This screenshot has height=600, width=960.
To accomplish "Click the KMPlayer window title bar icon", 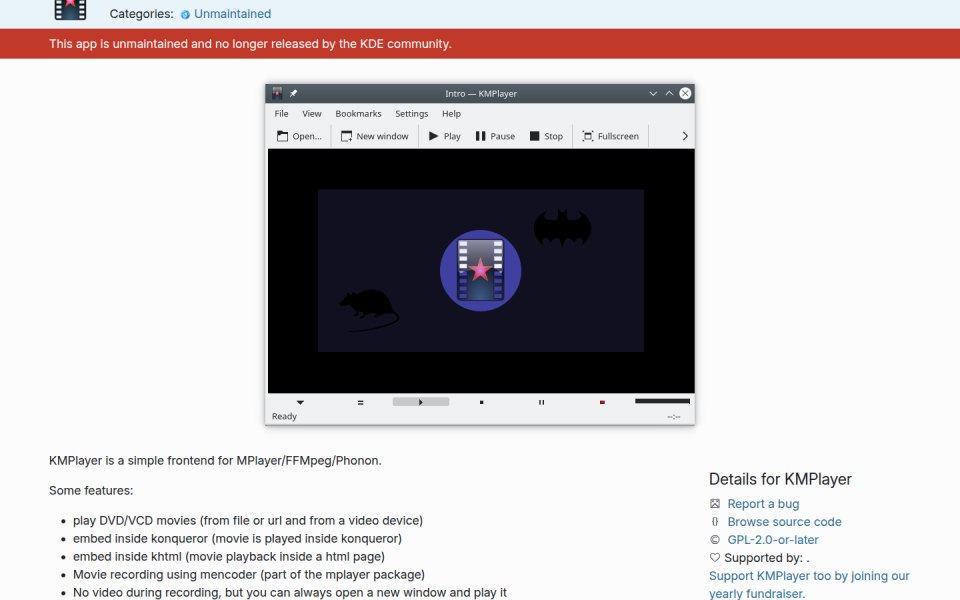I will pyautogui.click(x=277, y=93).
